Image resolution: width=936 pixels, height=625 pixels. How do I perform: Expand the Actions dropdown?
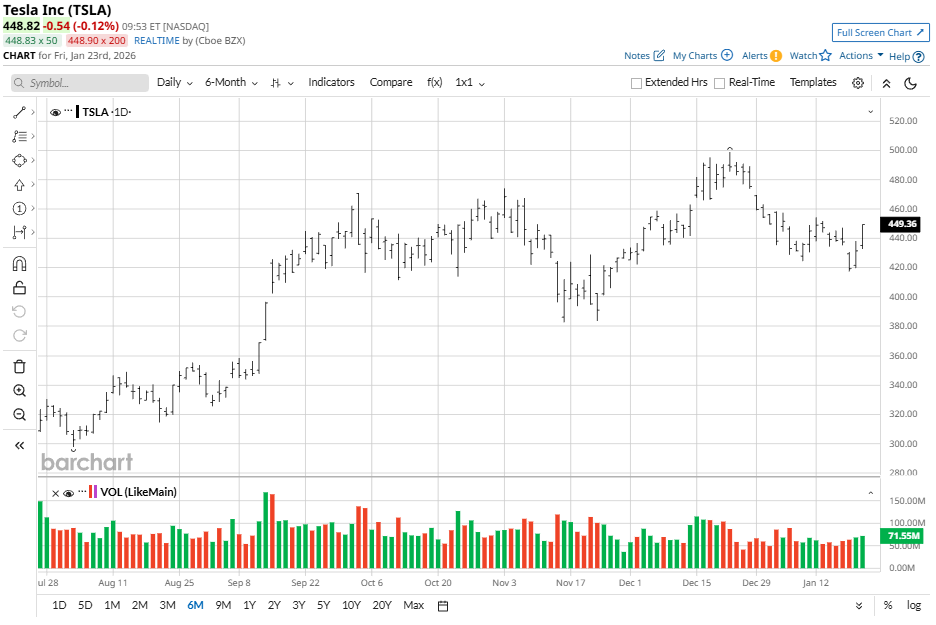[x=861, y=56]
